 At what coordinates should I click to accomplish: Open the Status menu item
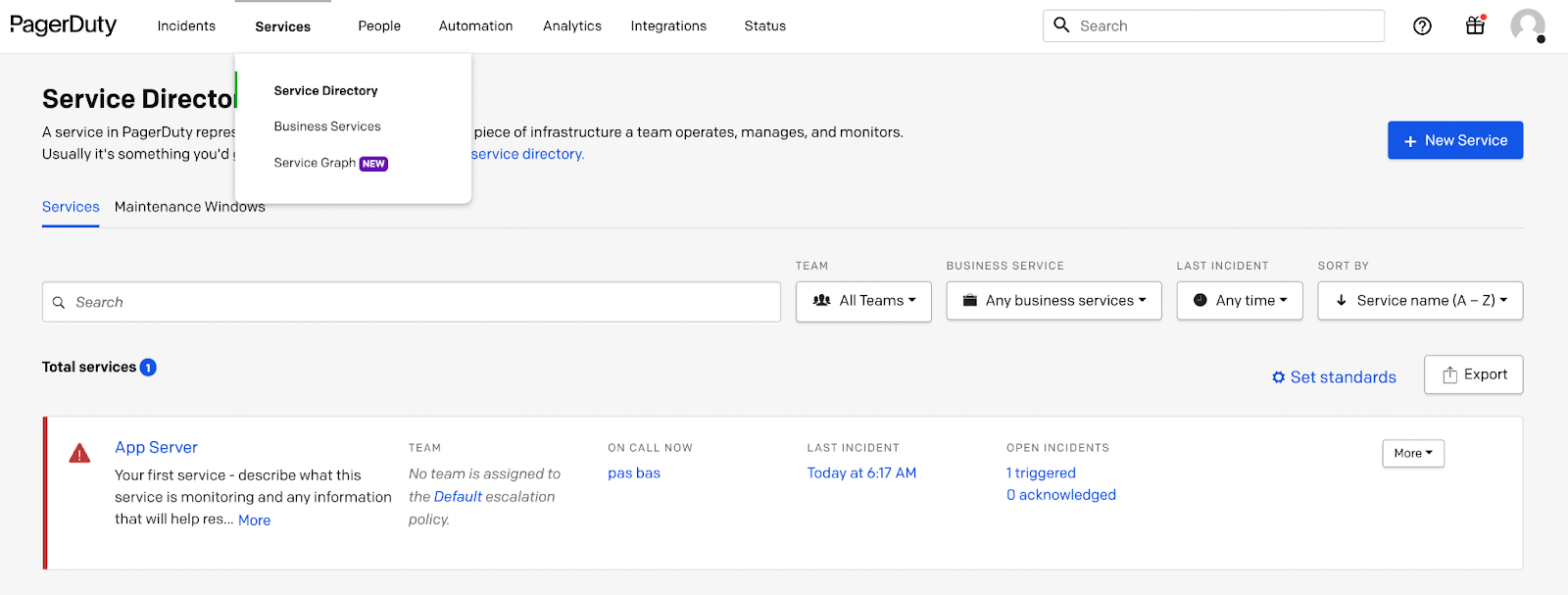[765, 26]
